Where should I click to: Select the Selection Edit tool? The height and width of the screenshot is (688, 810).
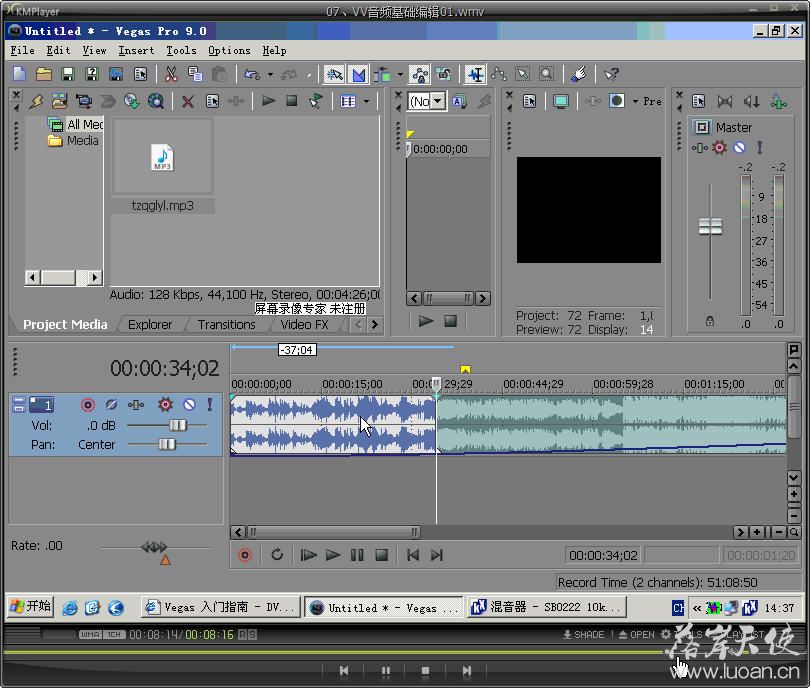(523, 75)
